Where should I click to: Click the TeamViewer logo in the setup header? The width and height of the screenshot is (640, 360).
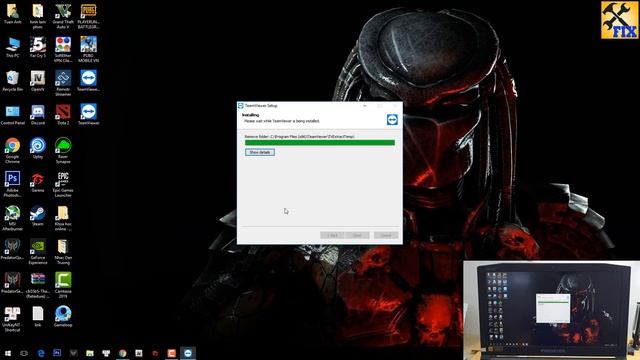pos(392,119)
